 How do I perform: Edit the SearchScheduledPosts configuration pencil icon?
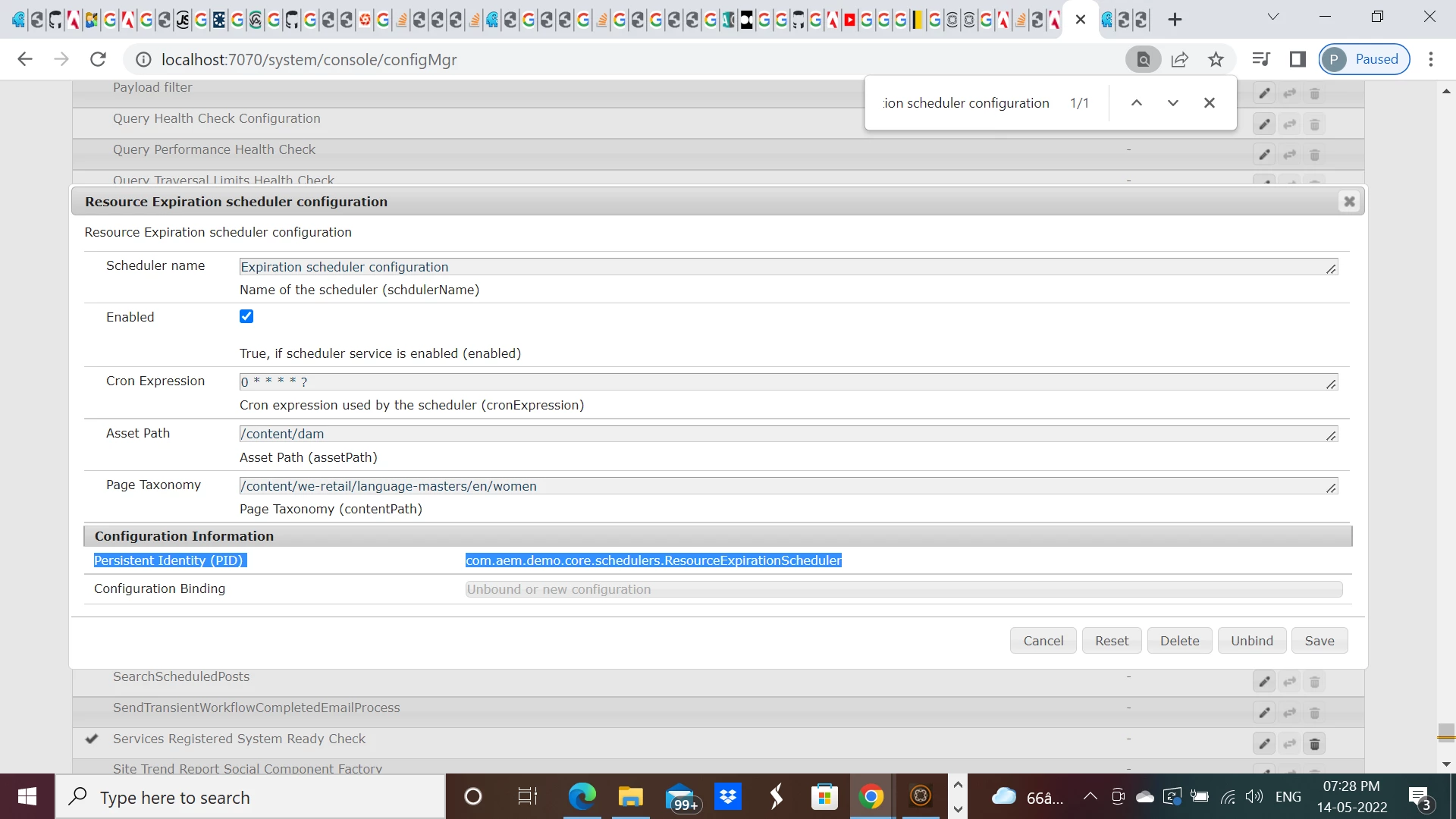pyautogui.click(x=1264, y=682)
